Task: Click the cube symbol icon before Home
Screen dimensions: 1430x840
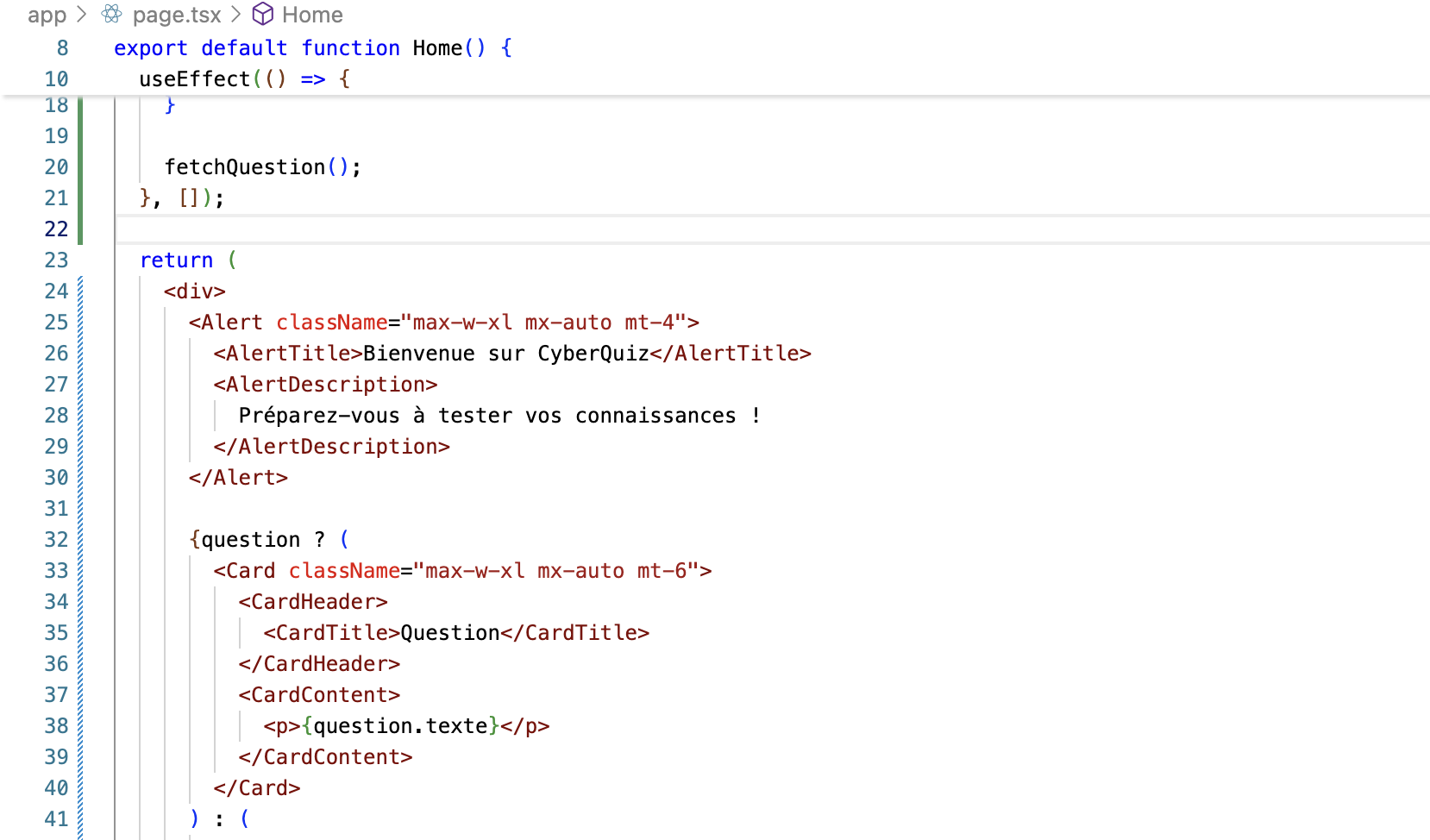Action: [262, 15]
